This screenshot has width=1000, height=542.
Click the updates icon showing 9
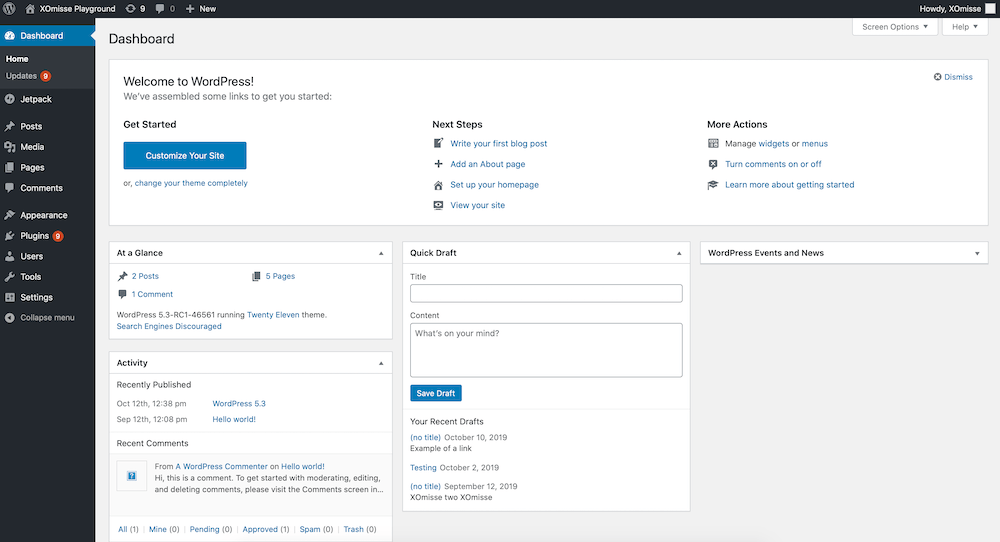[131, 9]
